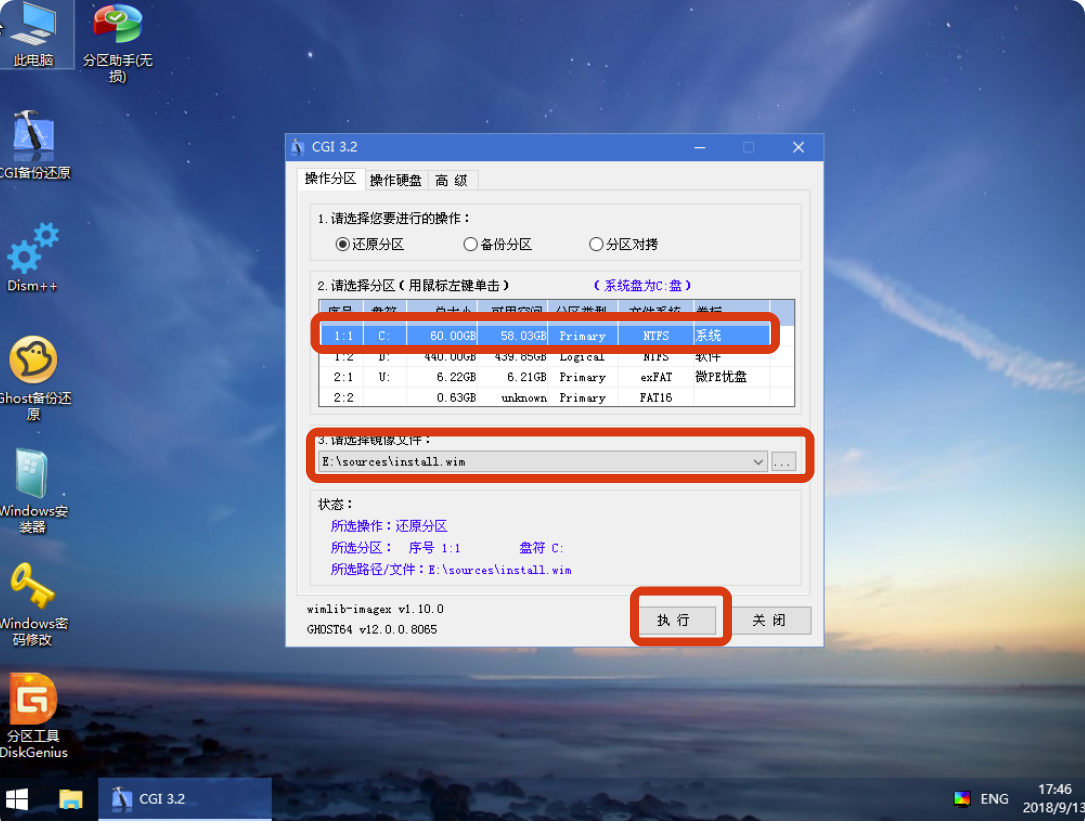
Task: Click the ENG language indicator in tray
Action: pyautogui.click(x=994, y=799)
